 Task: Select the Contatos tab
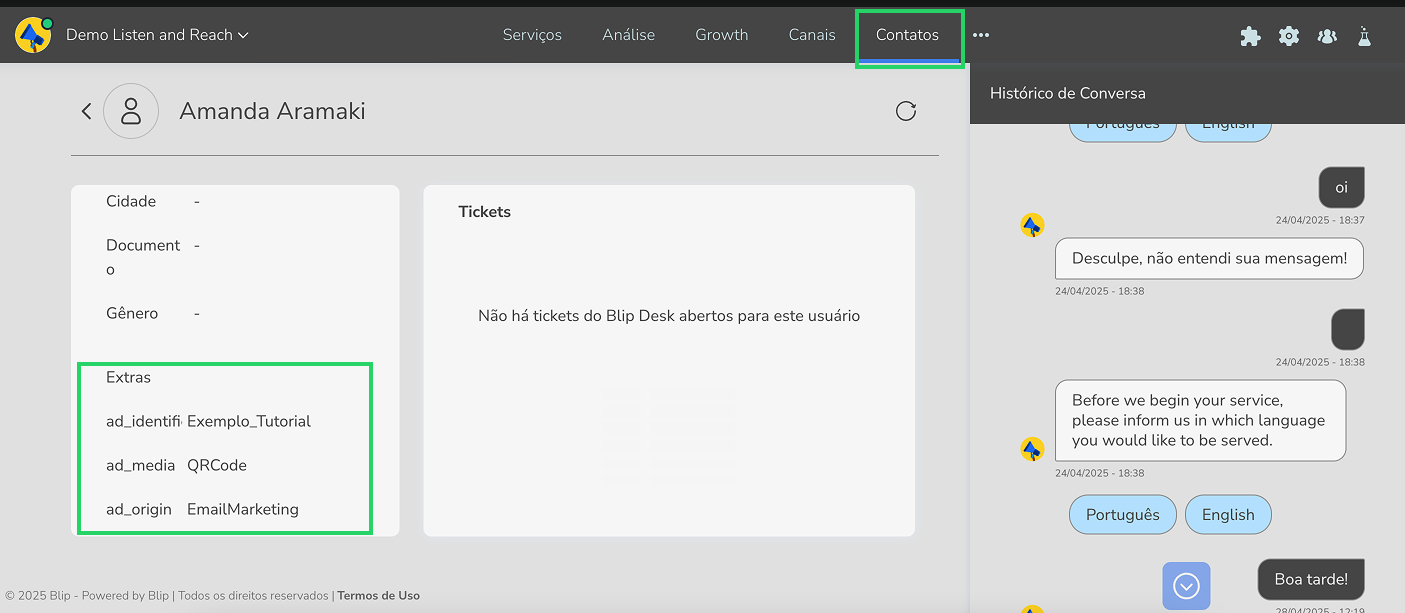pyautogui.click(x=907, y=35)
